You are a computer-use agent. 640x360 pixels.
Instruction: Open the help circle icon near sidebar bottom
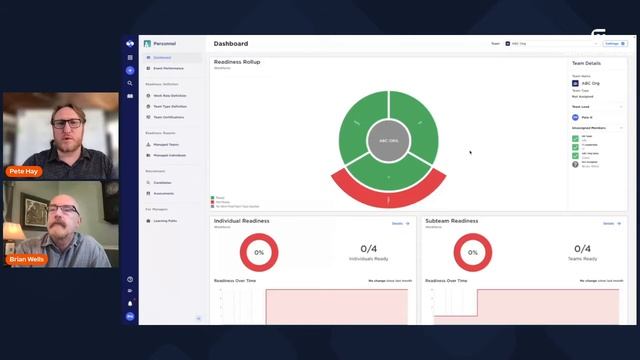[130, 280]
